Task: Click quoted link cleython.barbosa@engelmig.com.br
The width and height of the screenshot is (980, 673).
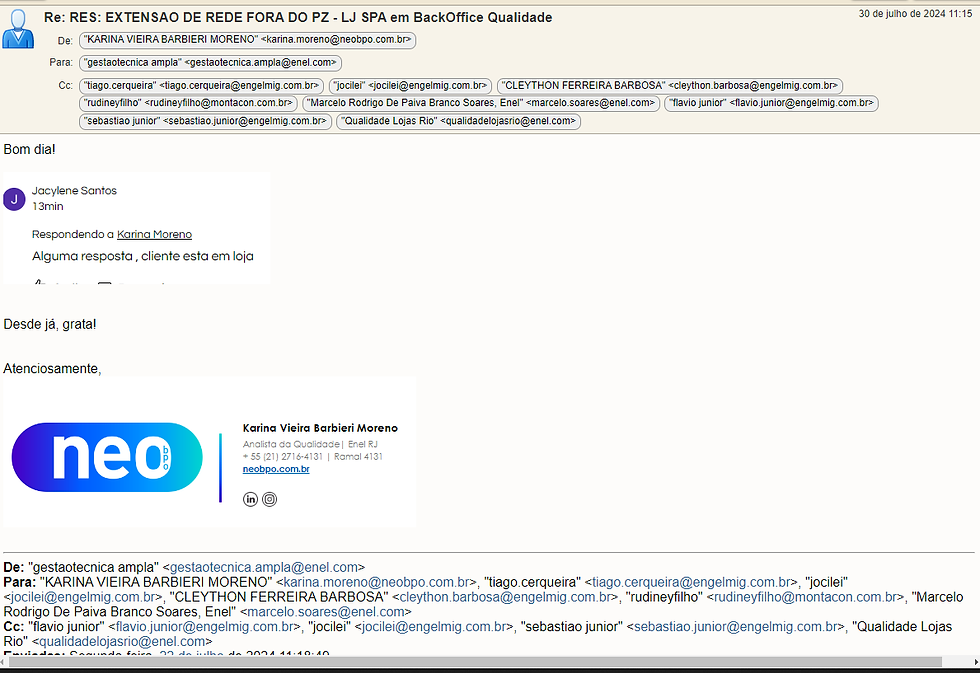Action: [505, 597]
